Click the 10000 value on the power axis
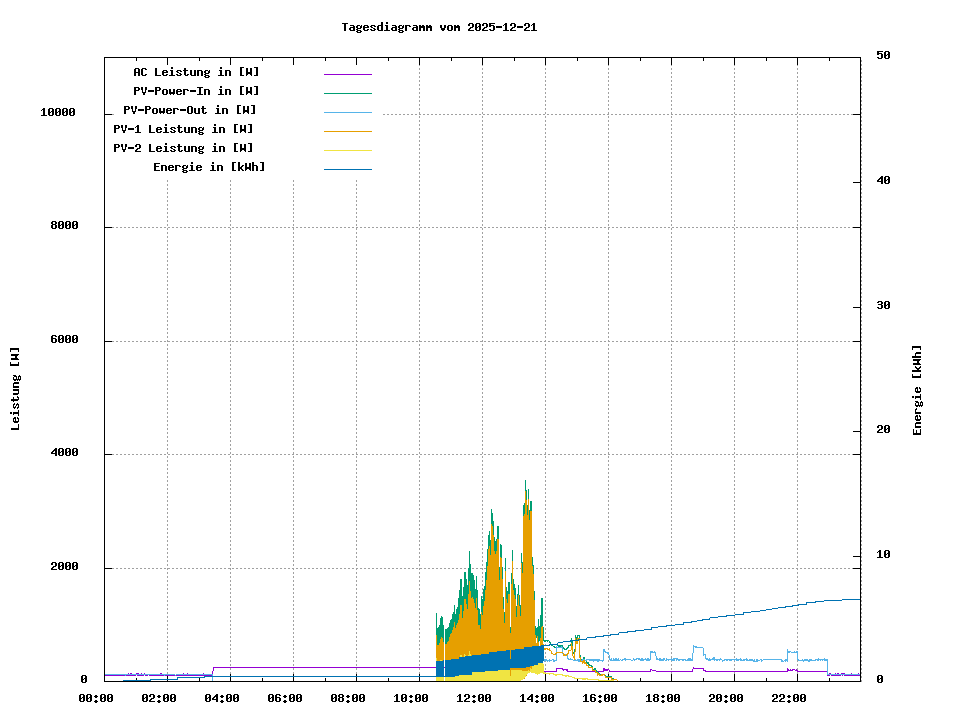 (58, 113)
